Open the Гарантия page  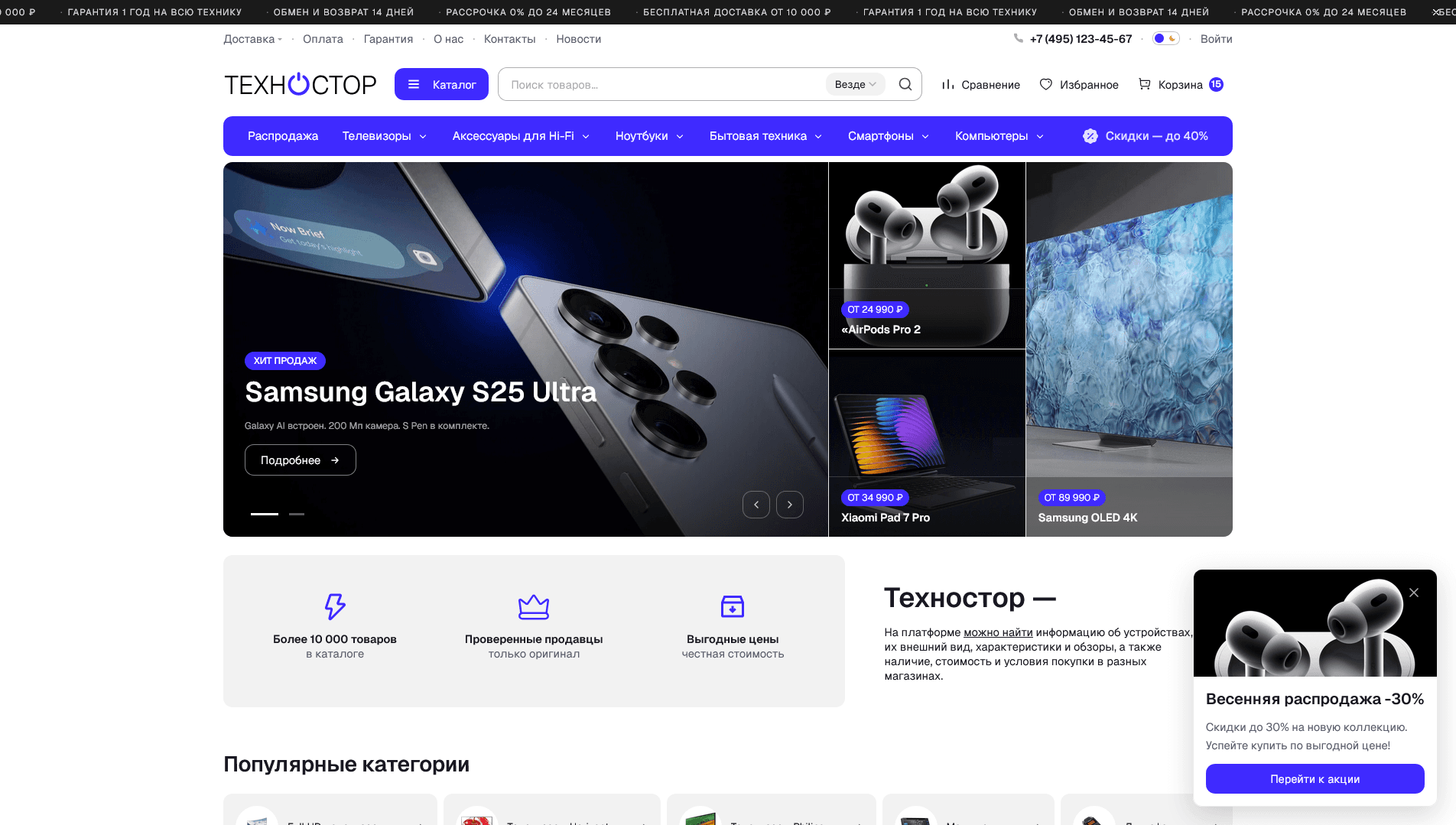[388, 39]
